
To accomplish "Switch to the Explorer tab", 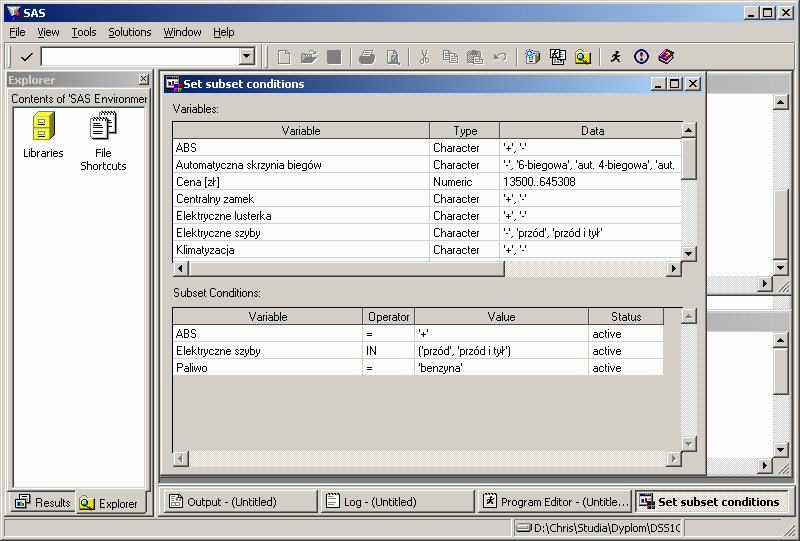I will click(110, 503).
